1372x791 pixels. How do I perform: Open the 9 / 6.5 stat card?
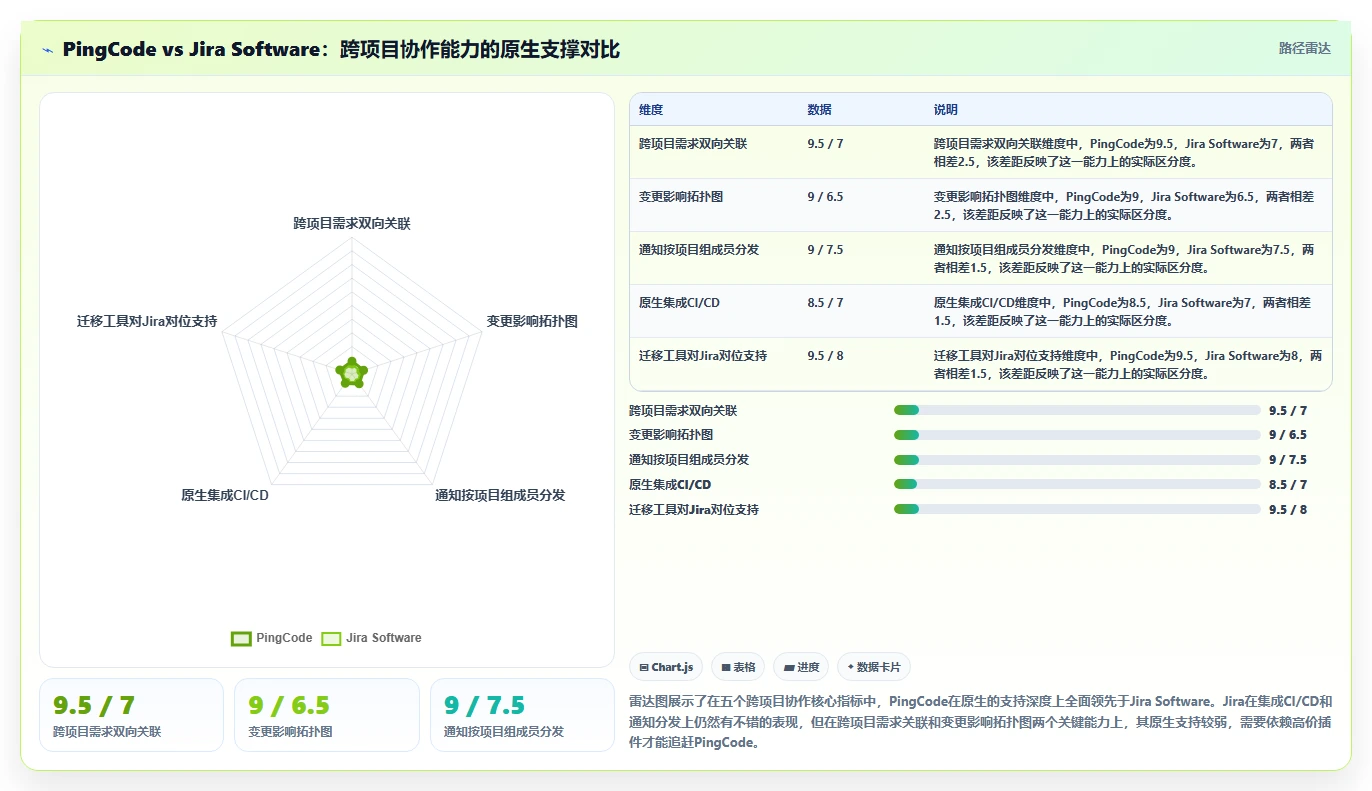click(326, 715)
